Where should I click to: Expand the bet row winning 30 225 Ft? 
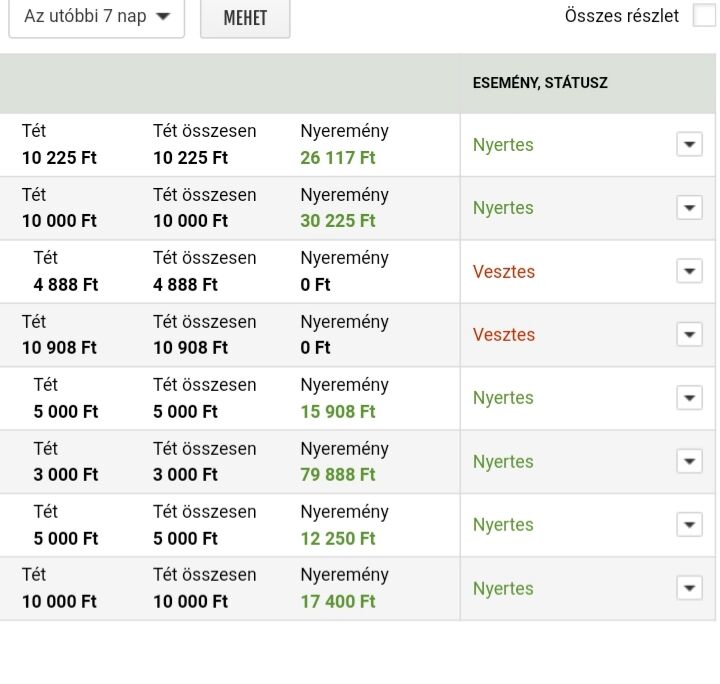coord(689,208)
